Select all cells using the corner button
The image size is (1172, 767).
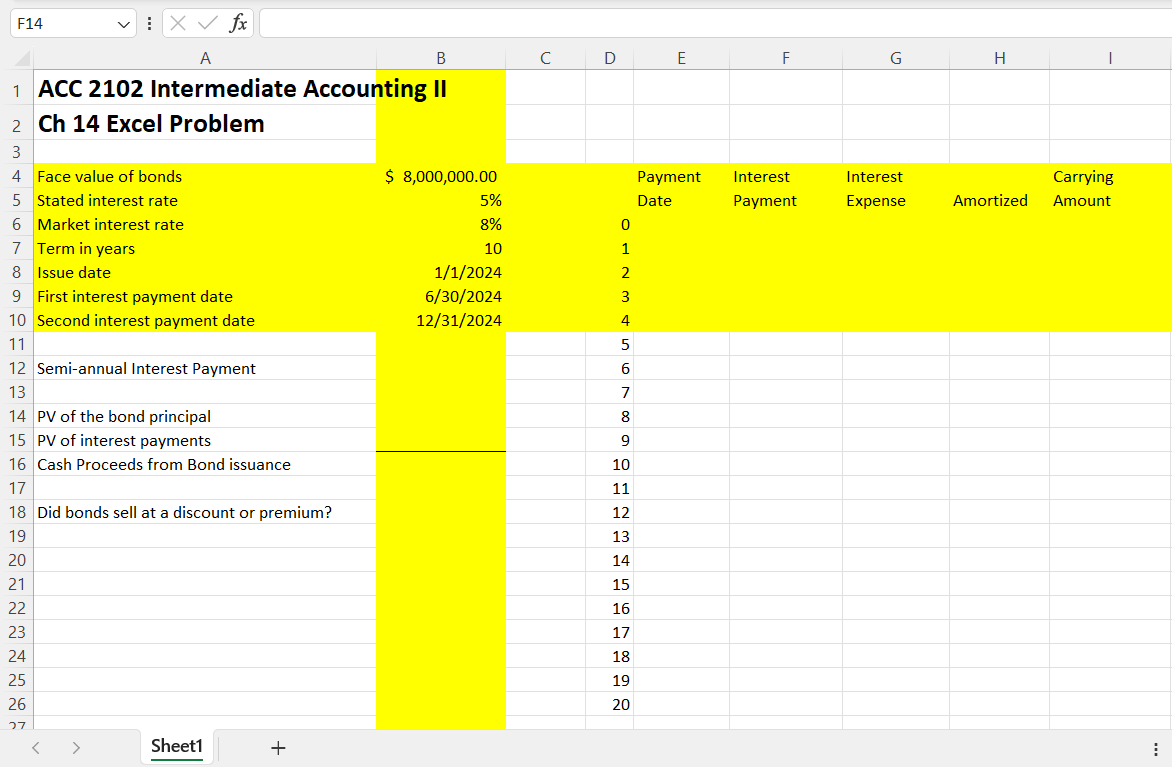(19, 58)
